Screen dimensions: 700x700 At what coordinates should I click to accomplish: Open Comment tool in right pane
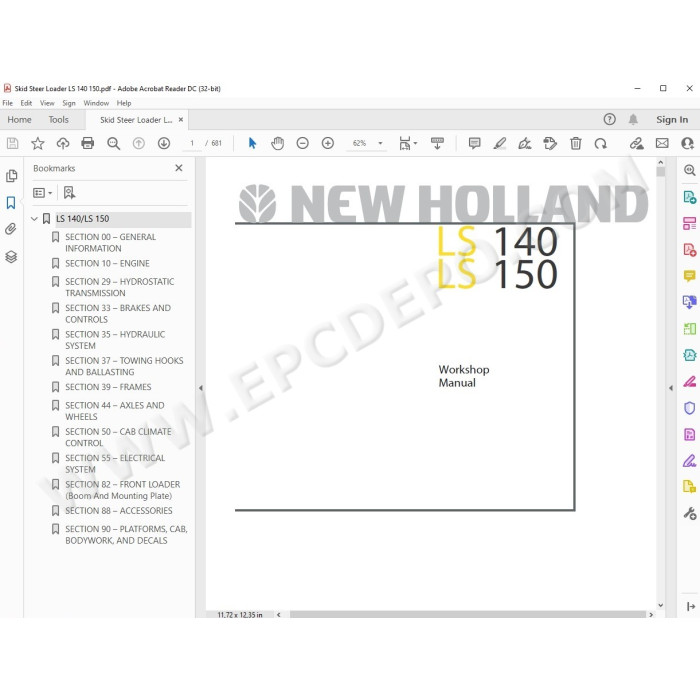pyautogui.click(x=689, y=276)
